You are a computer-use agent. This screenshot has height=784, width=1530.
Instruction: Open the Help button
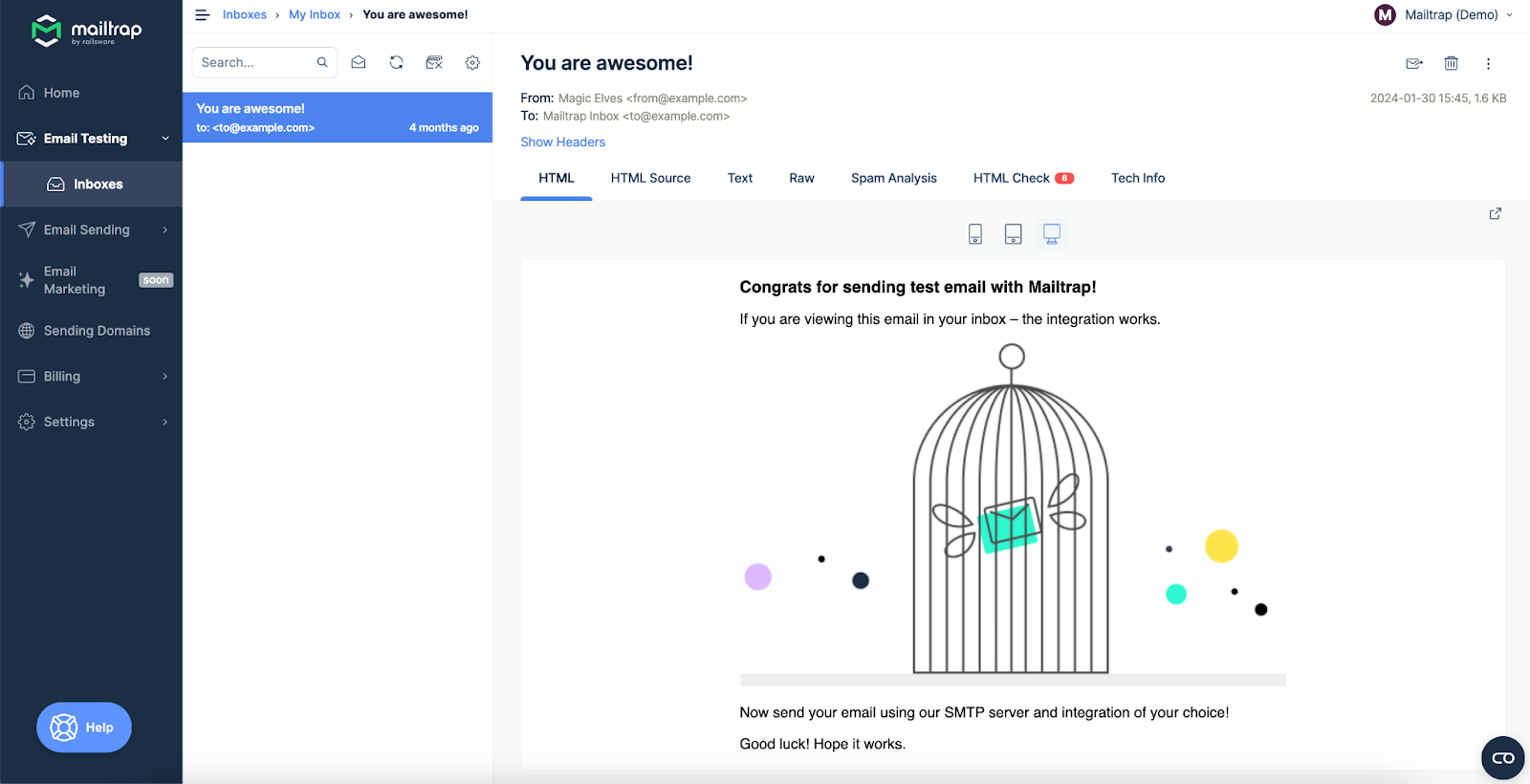(84, 728)
